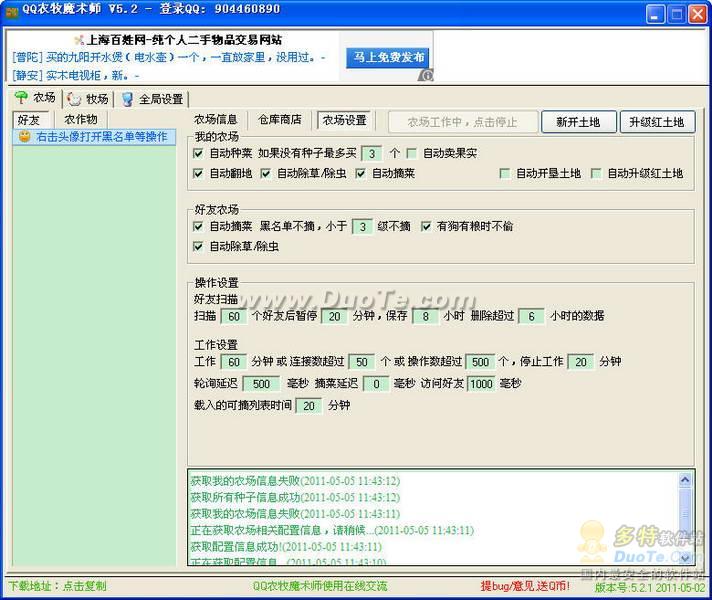The width and height of the screenshot is (712, 600).
Task: Click the 升级红土地 button
Action: coord(657,122)
